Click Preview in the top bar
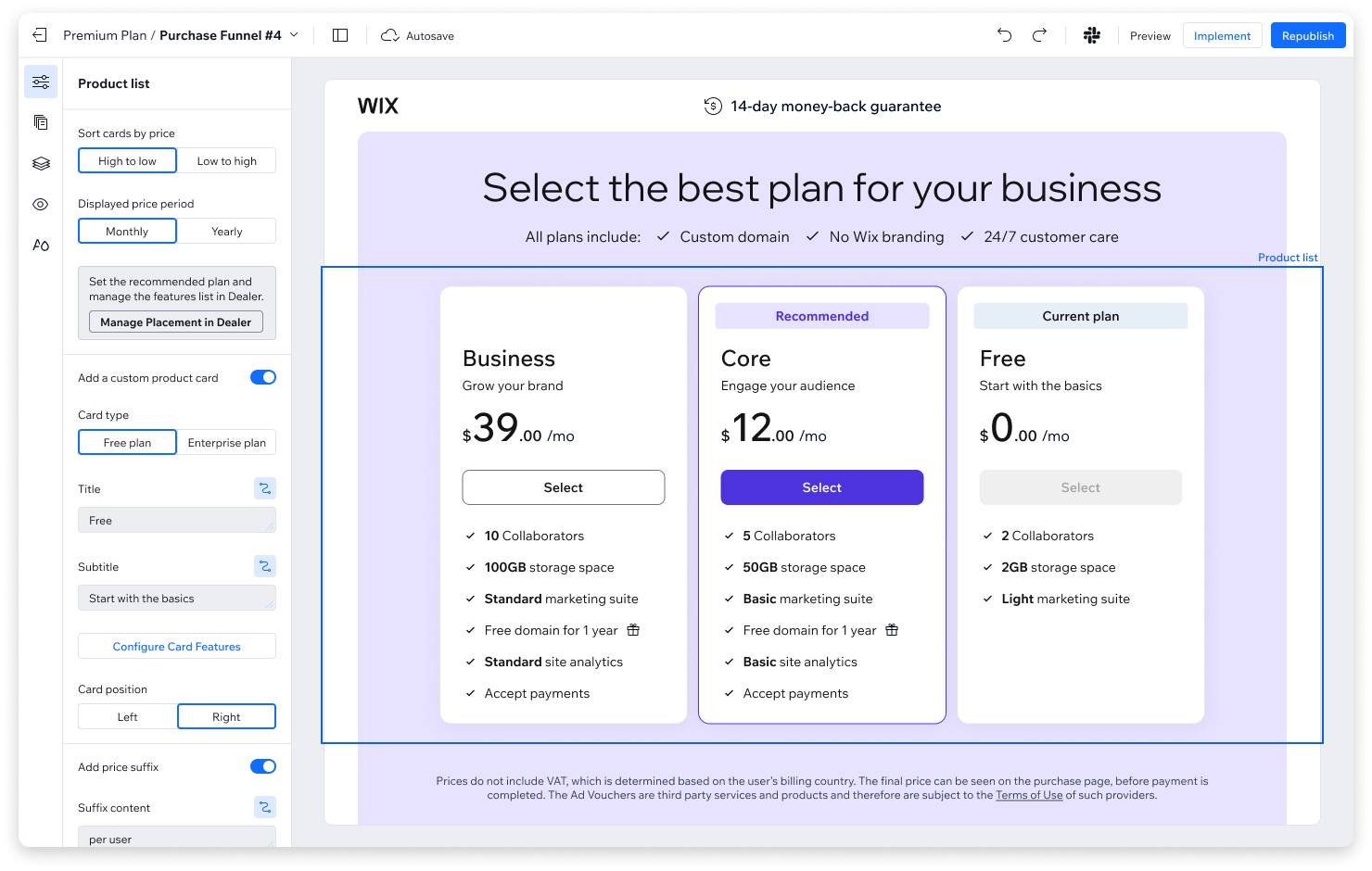The width and height of the screenshot is (1372, 871). pyautogui.click(x=1150, y=35)
